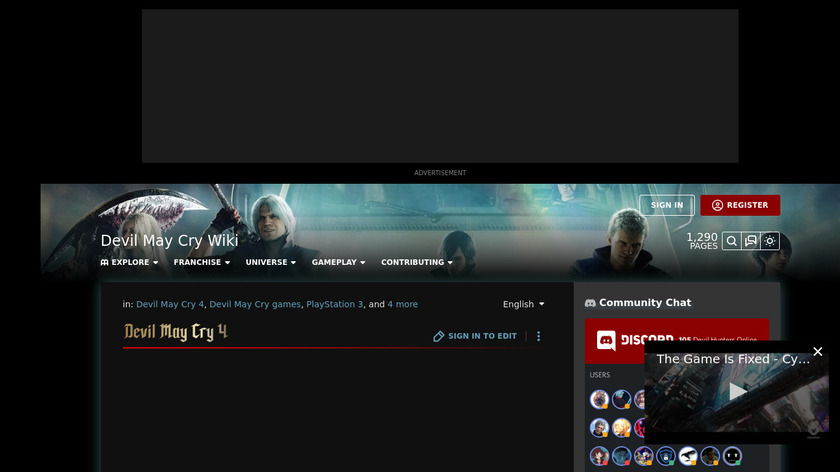840x472 pixels.
Task: Click the white bird avatar in bottom row
Action: click(x=688, y=456)
